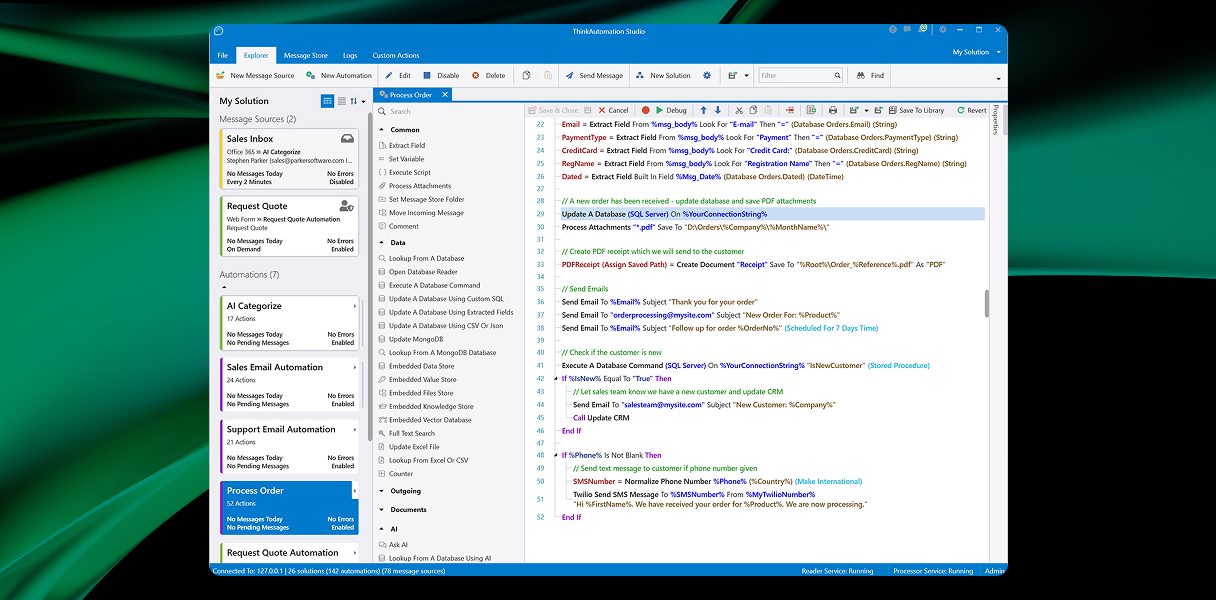The height and width of the screenshot is (600, 1216).
Task: Open the Message Store tab
Action: tap(305, 55)
